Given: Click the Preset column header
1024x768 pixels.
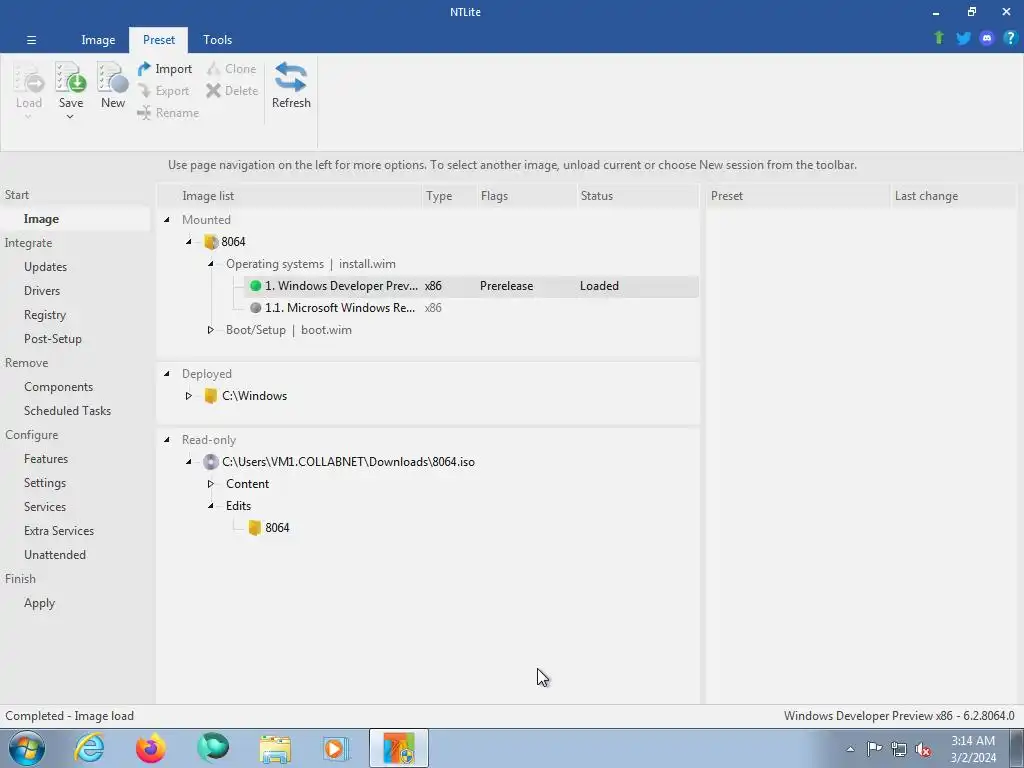Looking at the screenshot, I should point(798,196).
